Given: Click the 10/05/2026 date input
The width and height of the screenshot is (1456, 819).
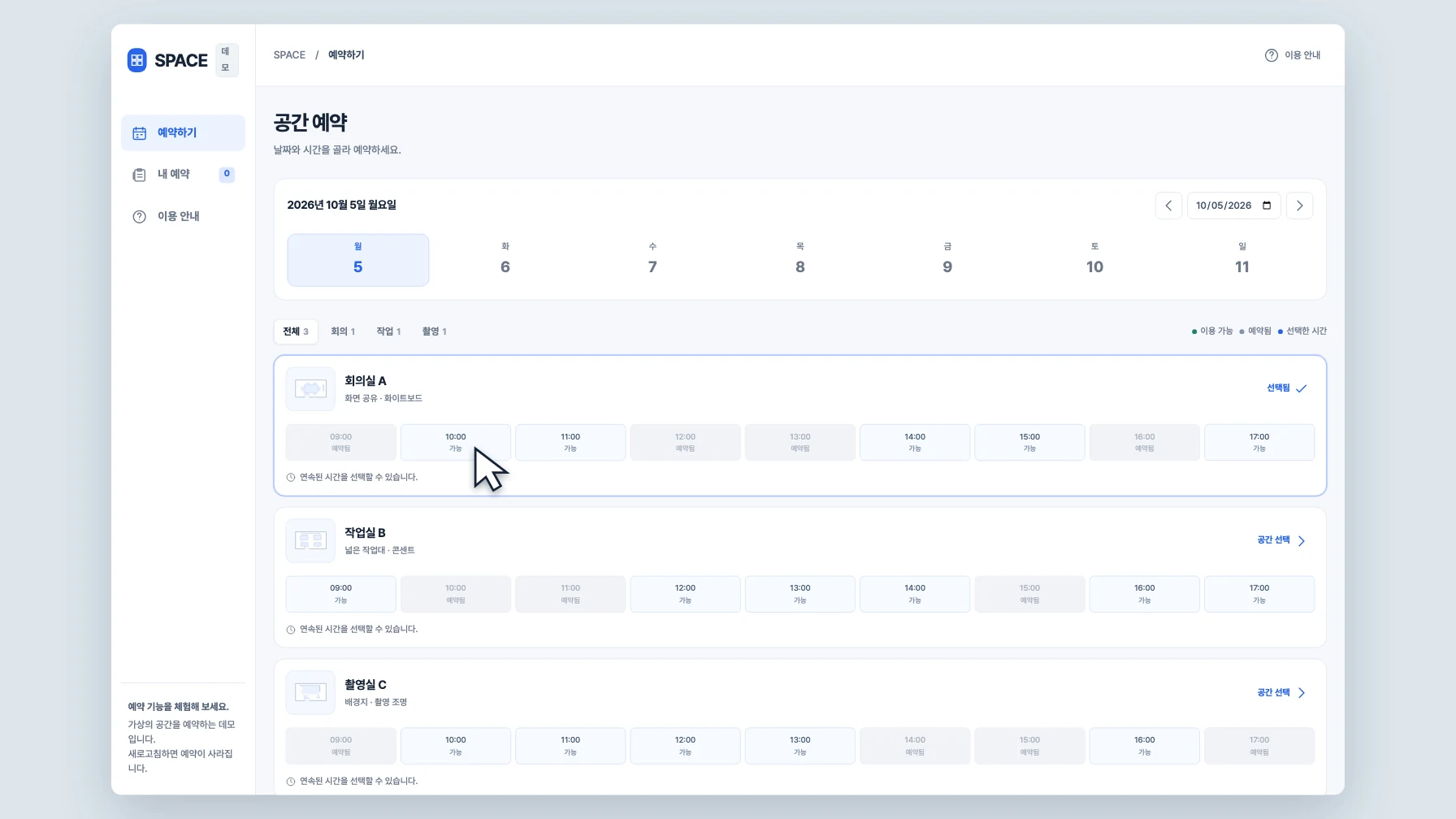Looking at the screenshot, I should click(1233, 206).
